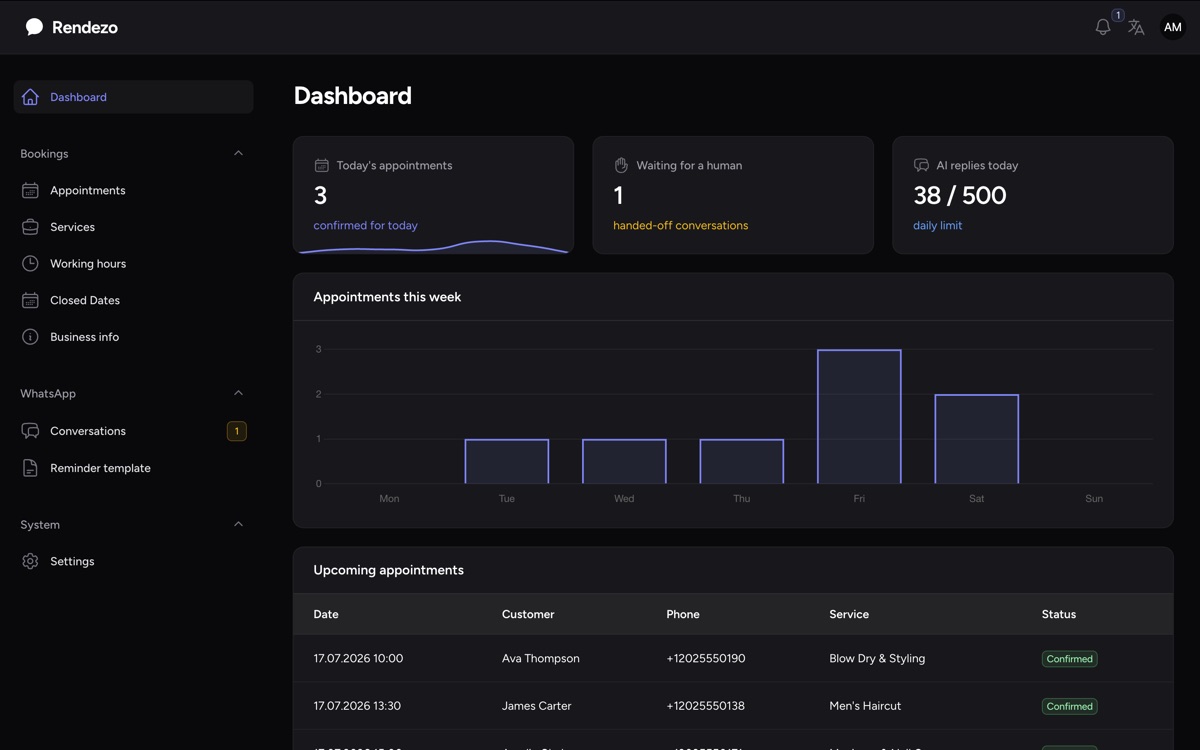This screenshot has height=750, width=1200.
Task: Click the Phone column header
Action: [683, 614]
